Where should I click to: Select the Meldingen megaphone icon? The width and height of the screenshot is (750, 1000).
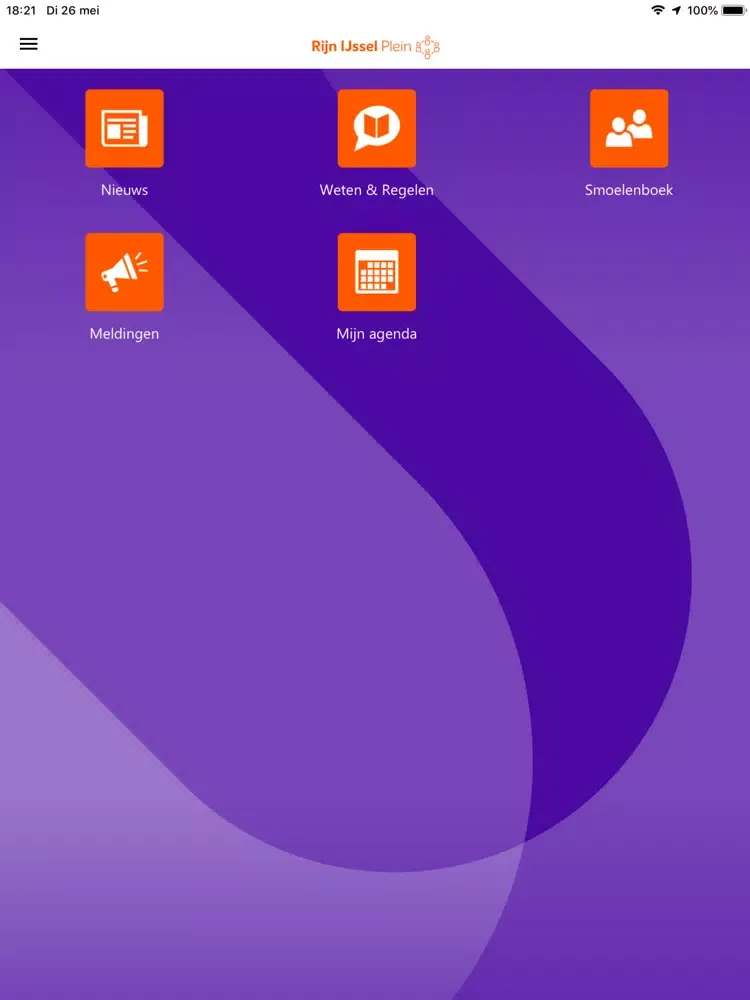click(x=124, y=272)
